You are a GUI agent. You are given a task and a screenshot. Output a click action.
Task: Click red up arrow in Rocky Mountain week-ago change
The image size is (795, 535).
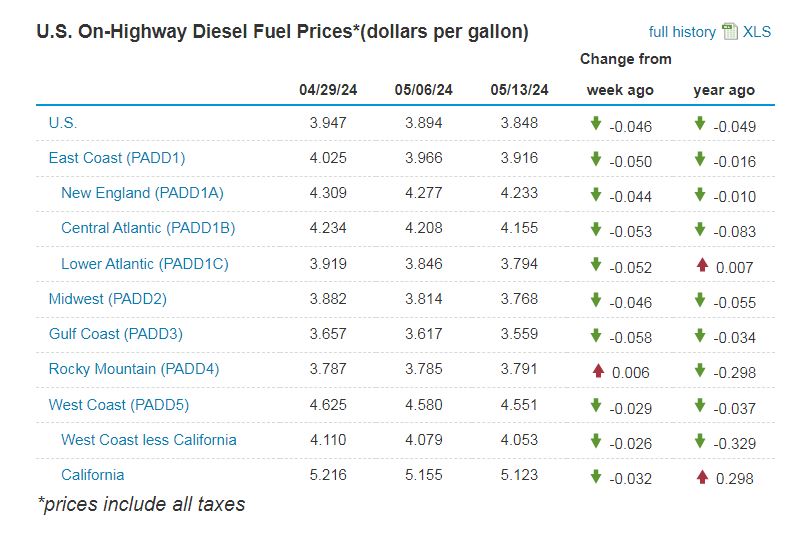598,371
